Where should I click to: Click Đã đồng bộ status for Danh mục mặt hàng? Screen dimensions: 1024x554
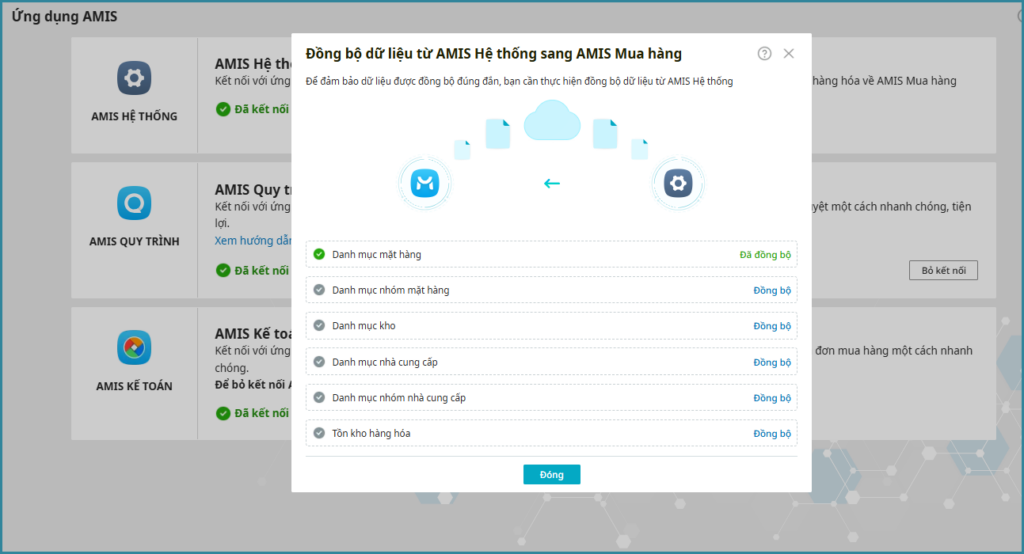[765, 255]
